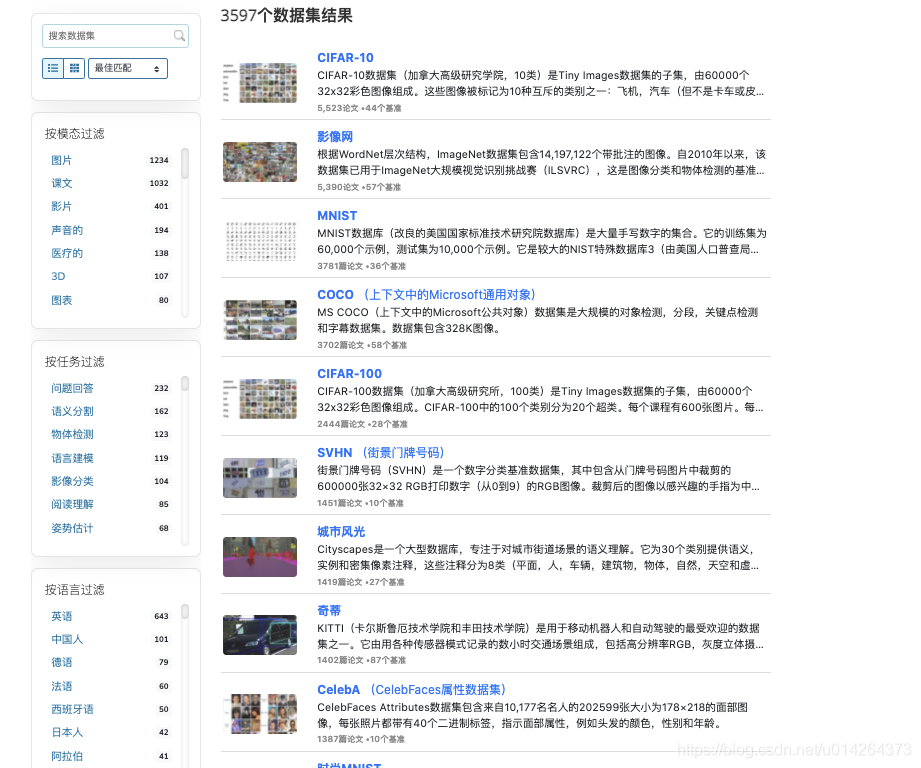The image size is (921, 768).
Task: Filter by 法语 language
Action: click(x=61, y=686)
